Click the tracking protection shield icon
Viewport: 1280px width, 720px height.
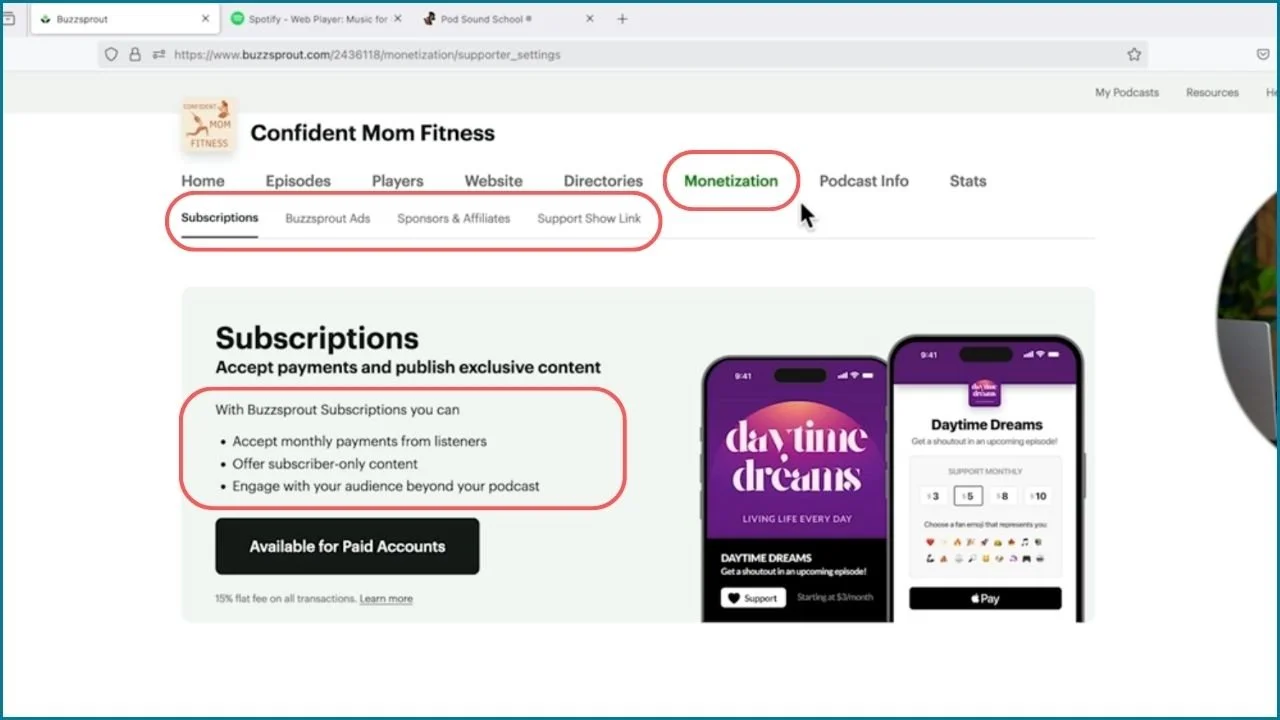coord(111,55)
